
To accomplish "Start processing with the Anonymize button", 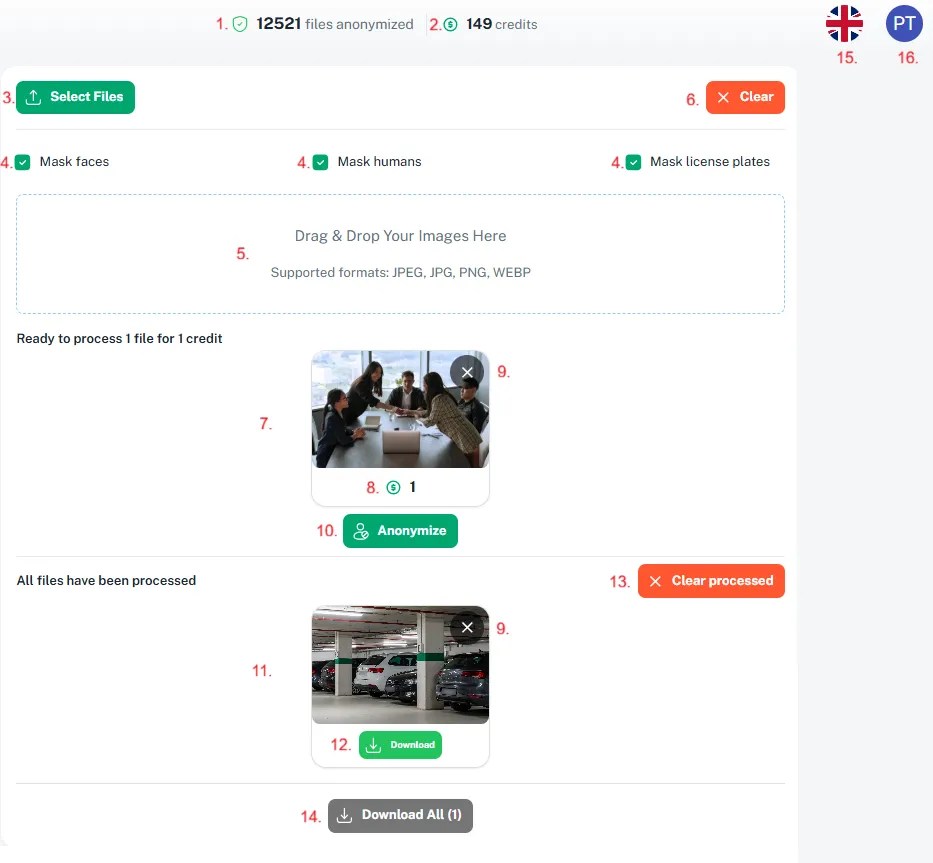I will pos(400,531).
